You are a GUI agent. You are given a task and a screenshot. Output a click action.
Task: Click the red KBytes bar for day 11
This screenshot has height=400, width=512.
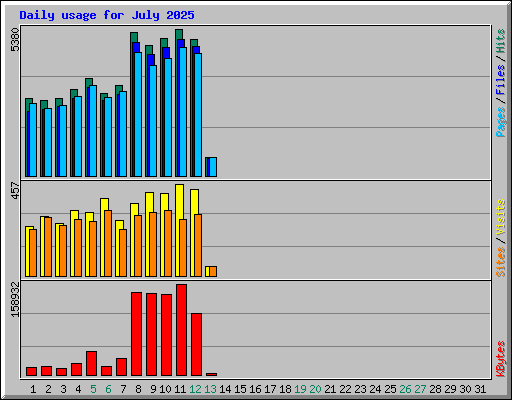coord(181,330)
